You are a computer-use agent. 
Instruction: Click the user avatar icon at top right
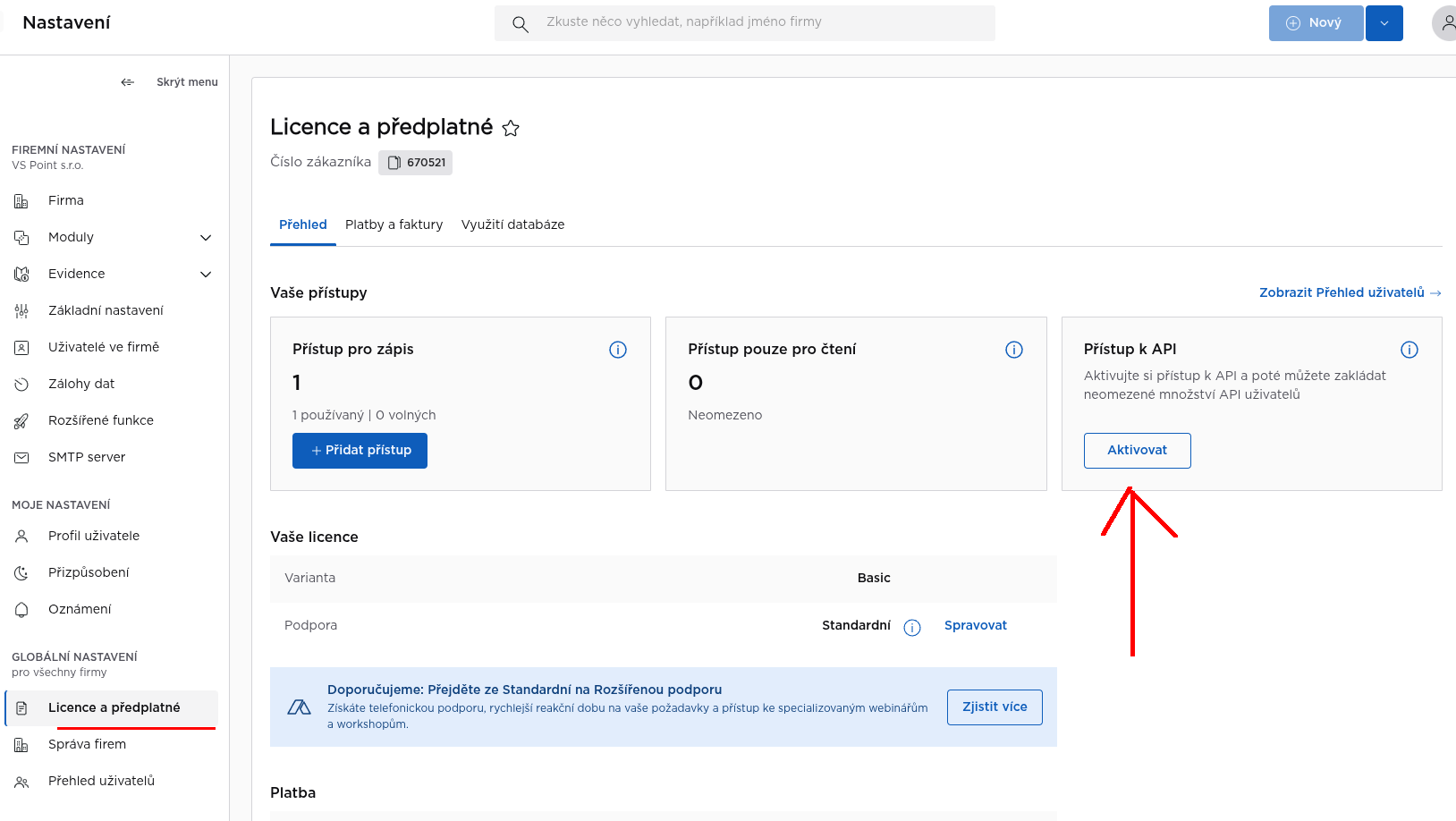point(1445,23)
